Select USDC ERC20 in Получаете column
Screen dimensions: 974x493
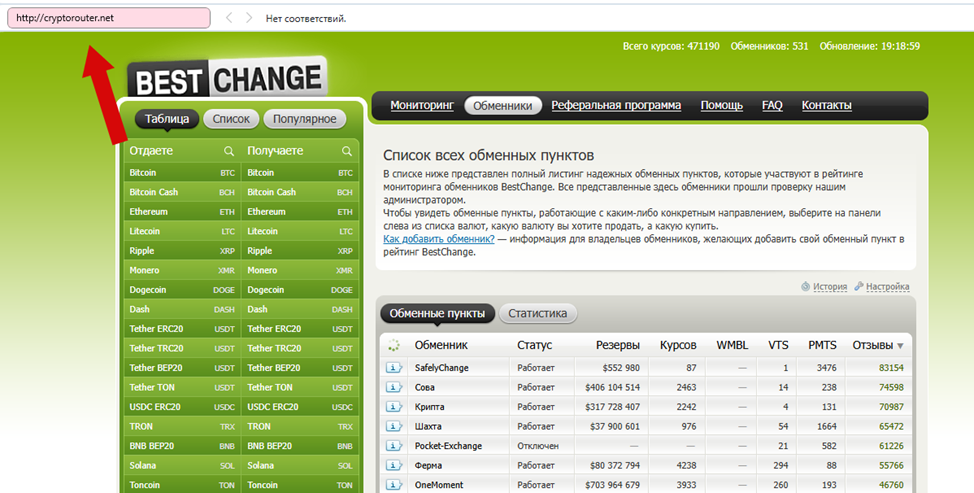coord(299,407)
